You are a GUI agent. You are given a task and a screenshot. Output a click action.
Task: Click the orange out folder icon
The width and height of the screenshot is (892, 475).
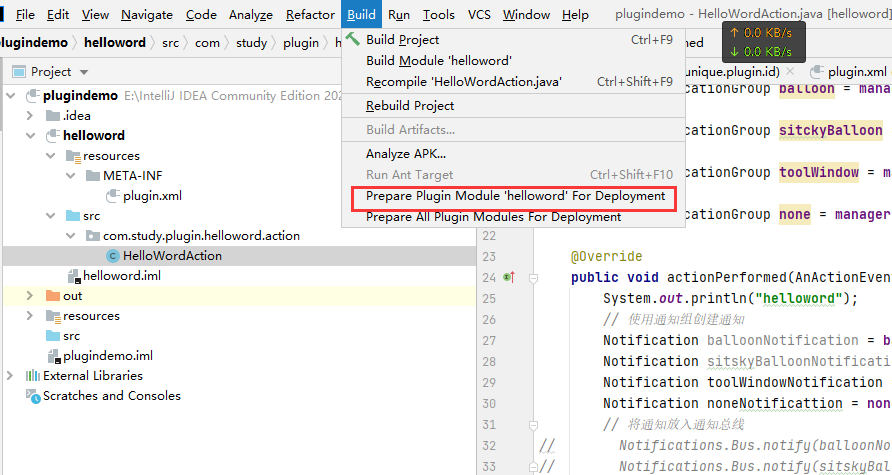tap(53, 296)
